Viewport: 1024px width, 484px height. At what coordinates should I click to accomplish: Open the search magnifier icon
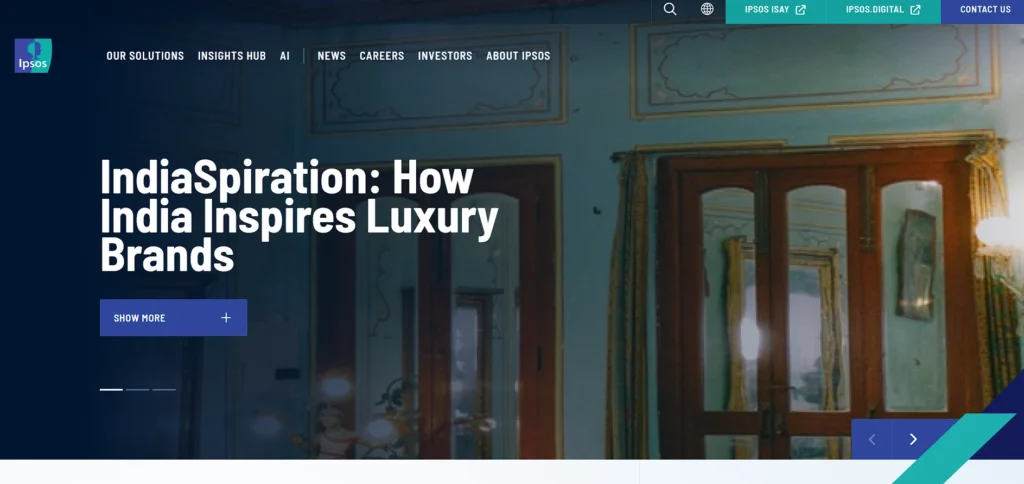tap(670, 9)
